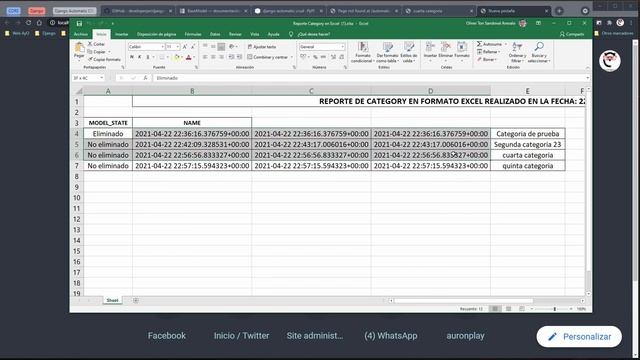Open the fill color dropdown arrow
The height and width of the screenshot is (360, 640).
click(x=182, y=58)
